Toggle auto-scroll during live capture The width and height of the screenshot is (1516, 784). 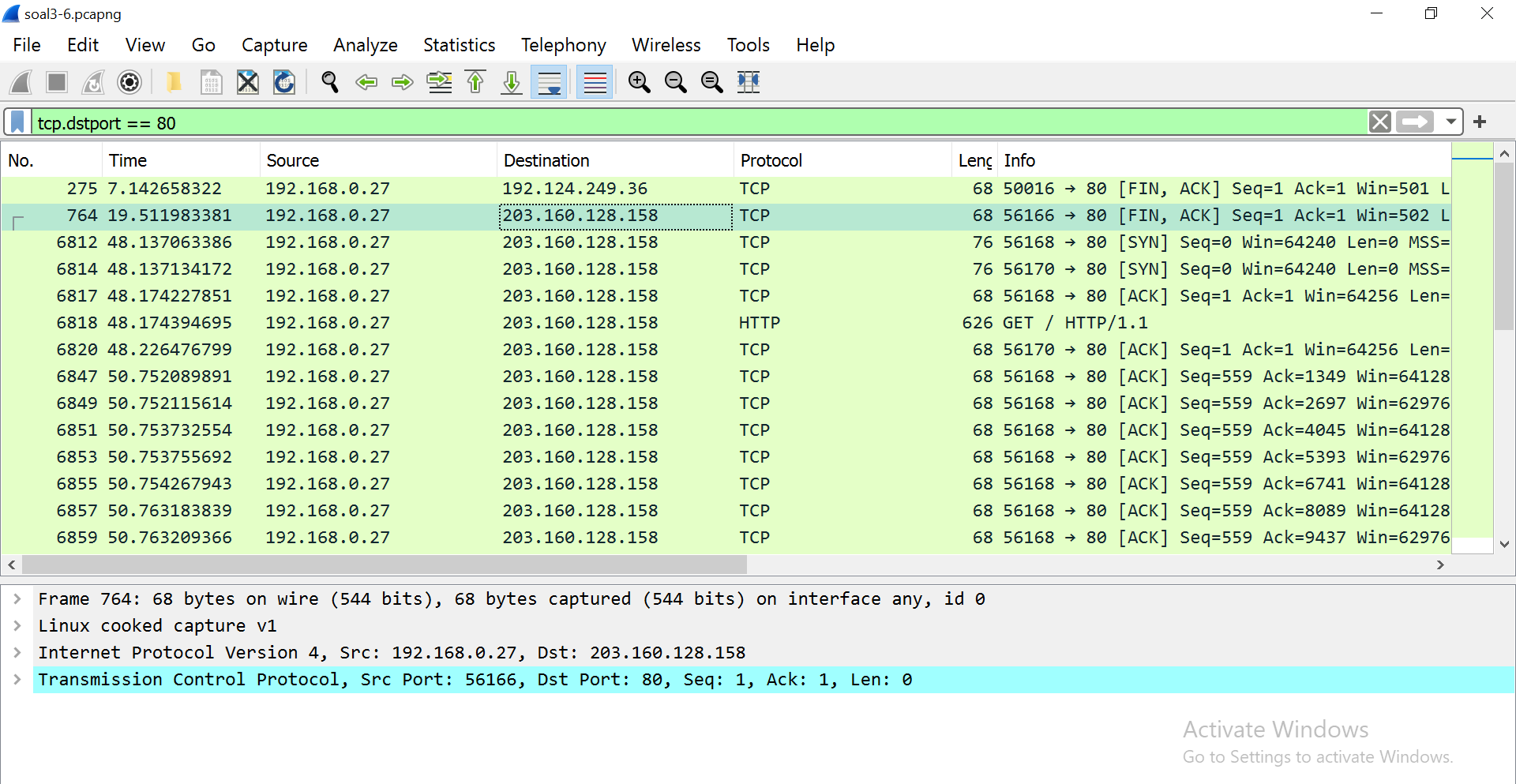click(x=549, y=82)
